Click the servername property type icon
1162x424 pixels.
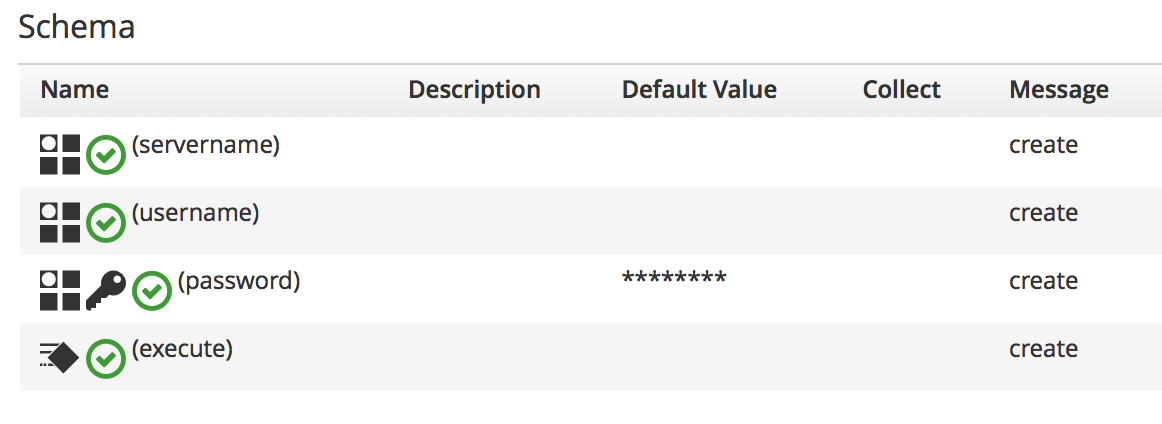coord(60,155)
